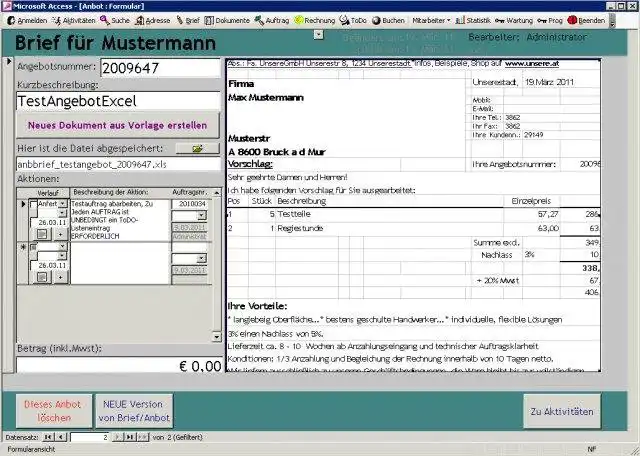This screenshot has height=456, width=640.
Task: Click the red Beenden button
Action: coord(586,20)
